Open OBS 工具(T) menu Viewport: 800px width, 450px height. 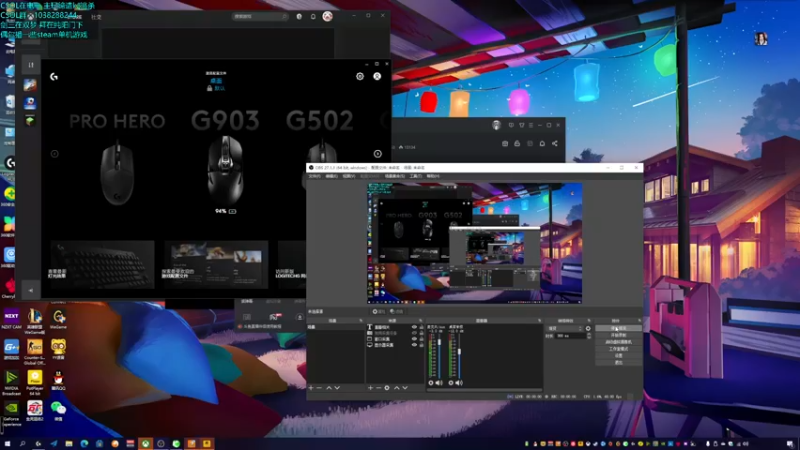click(x=415, y=176)
